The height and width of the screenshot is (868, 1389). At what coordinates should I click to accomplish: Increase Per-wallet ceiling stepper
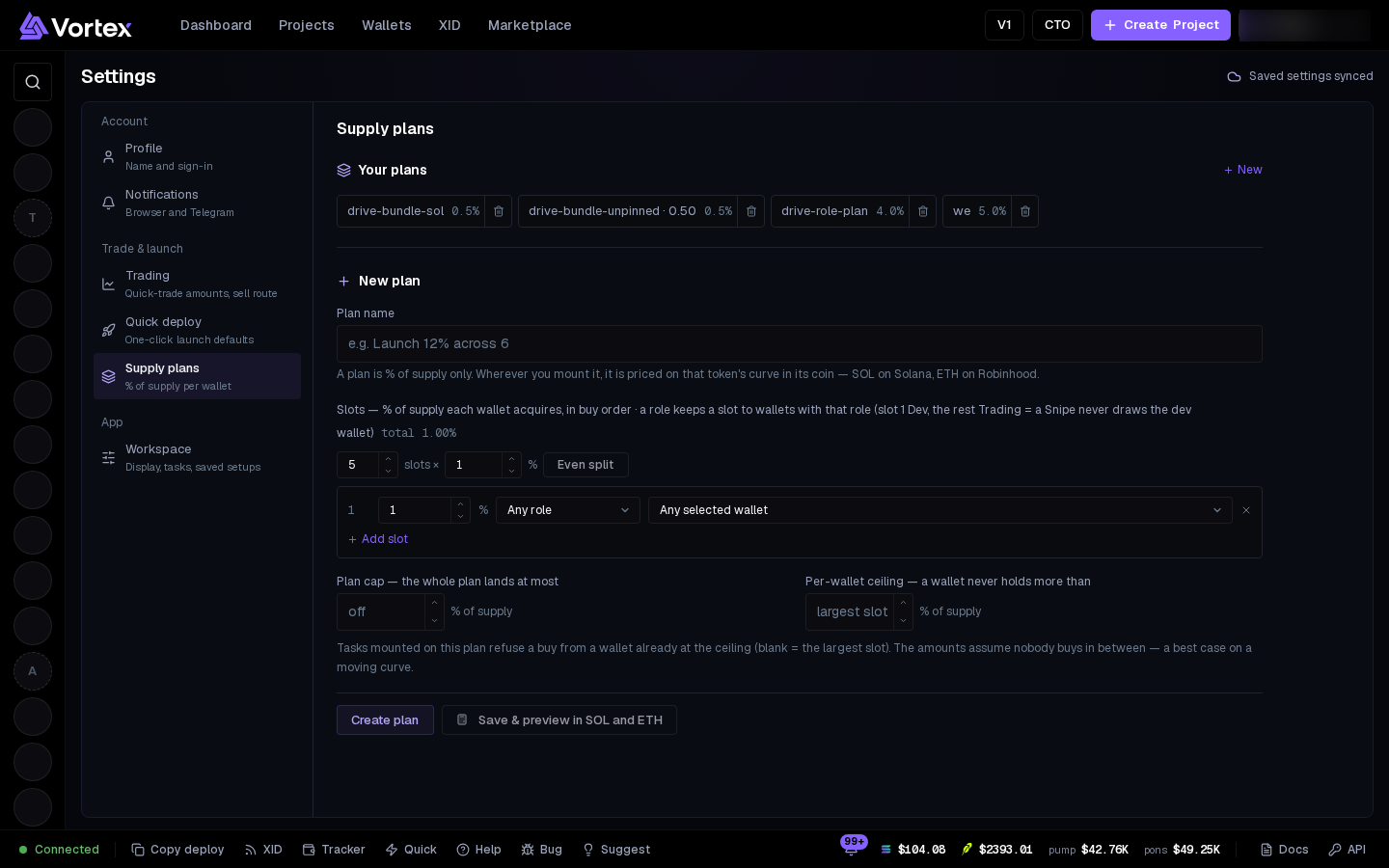(x=904, y=603)
